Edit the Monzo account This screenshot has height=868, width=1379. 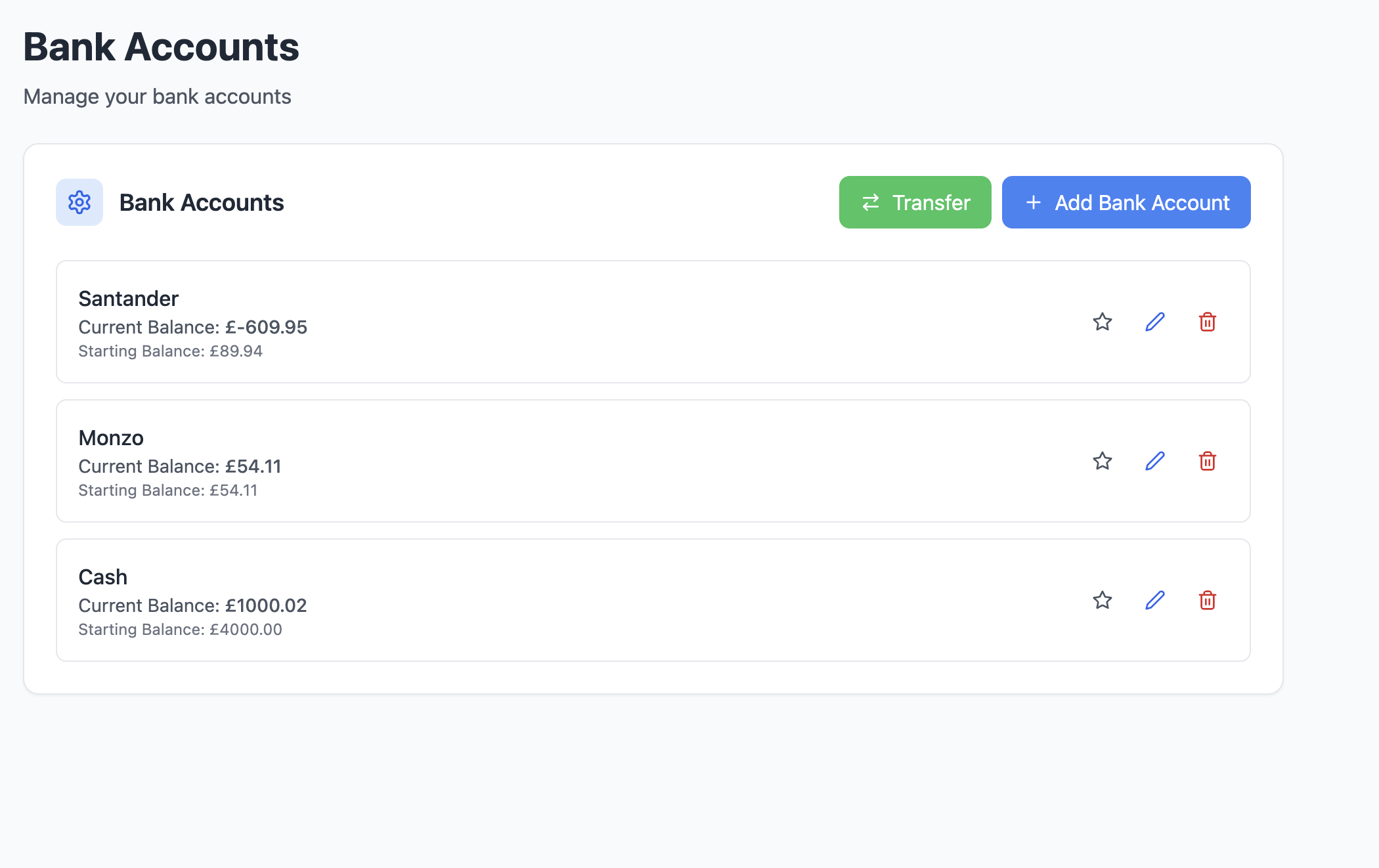click(x=1154, y=461)
